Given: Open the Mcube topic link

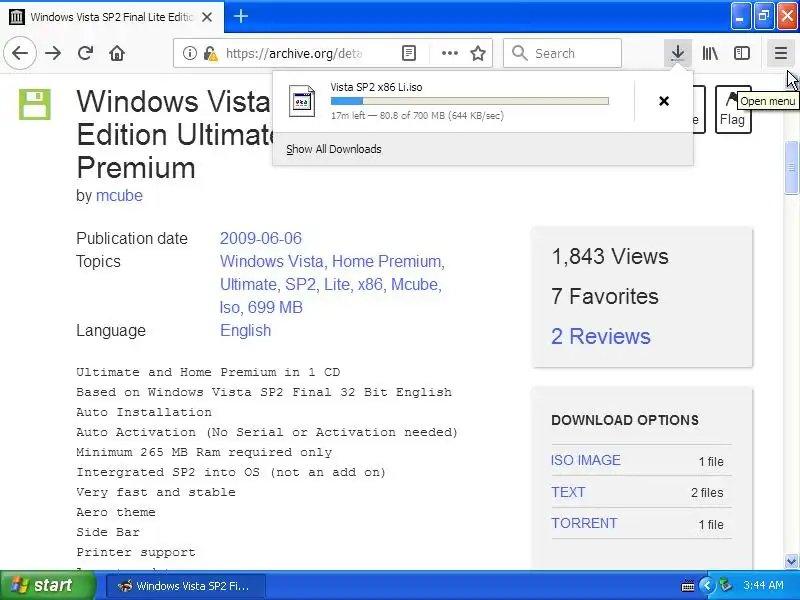Looking at the screenshot, I should tap(414, 284).
